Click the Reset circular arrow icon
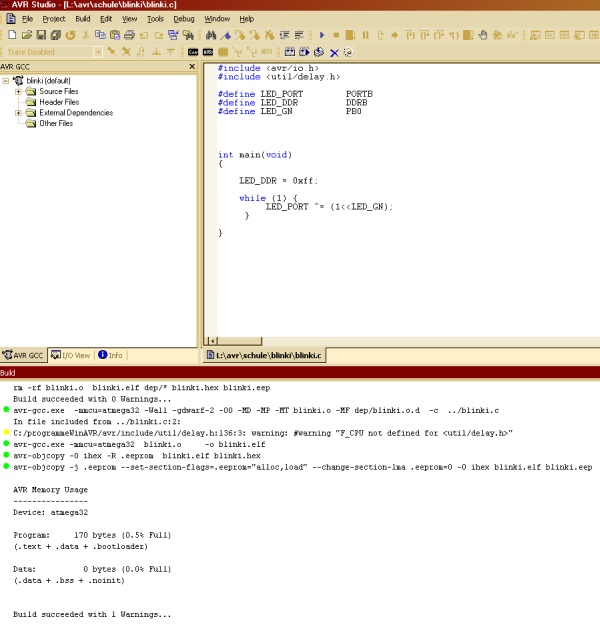This screenshot has width=600, height=635. [380, 35]
